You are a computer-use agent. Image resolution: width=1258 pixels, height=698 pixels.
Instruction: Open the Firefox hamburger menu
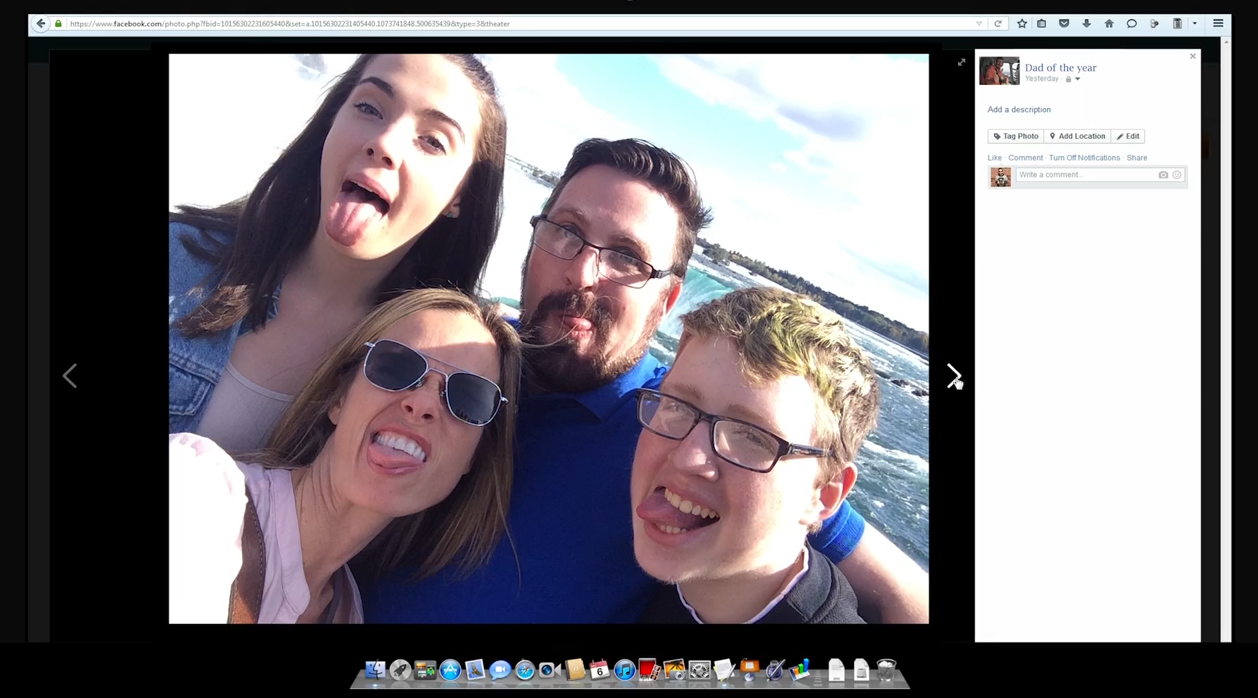point(1217,24)
